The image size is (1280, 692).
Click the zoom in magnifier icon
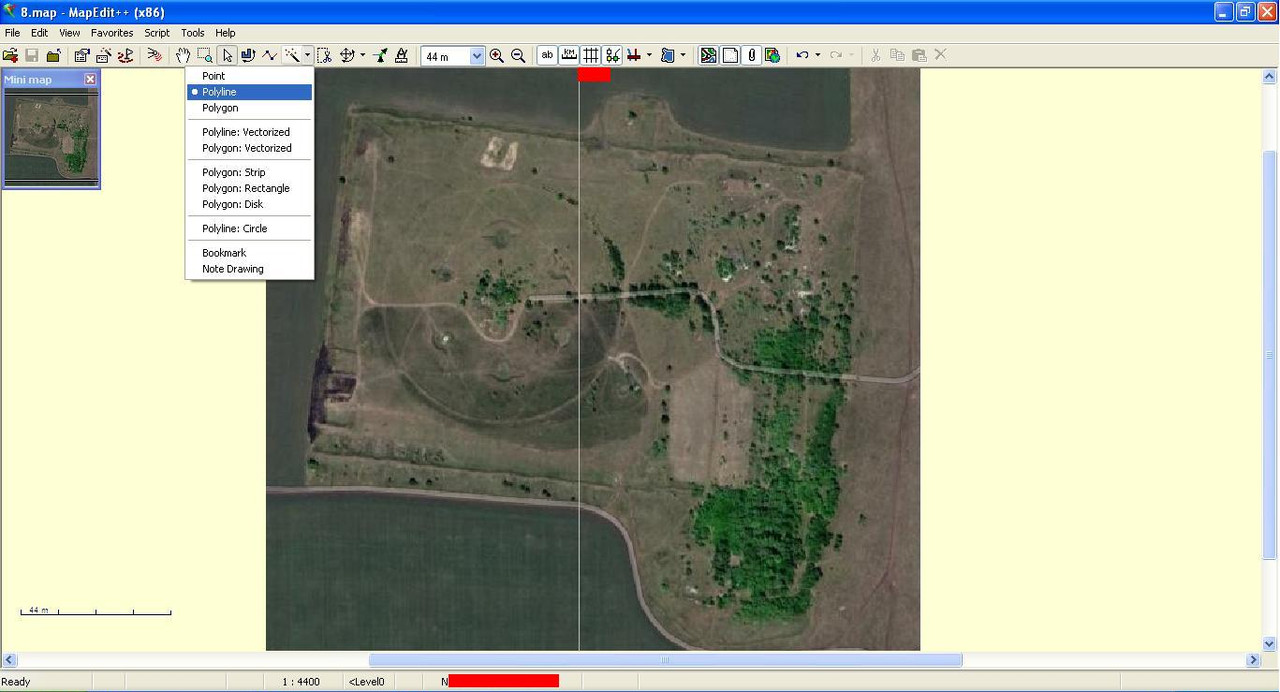(497, 56)
